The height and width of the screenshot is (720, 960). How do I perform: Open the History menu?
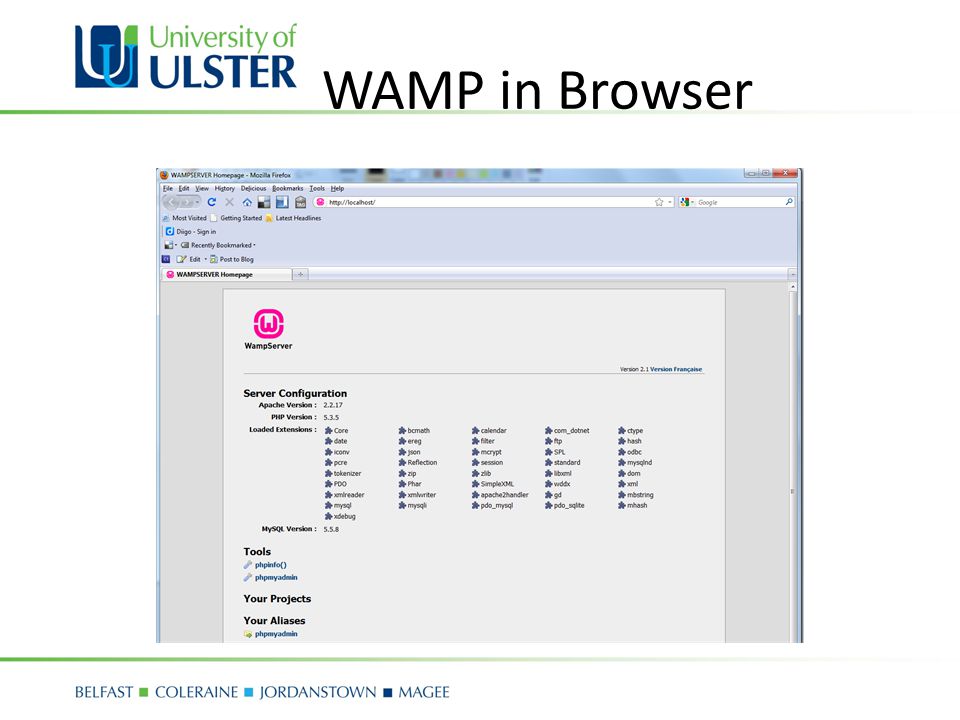click(x=225, y=189)
